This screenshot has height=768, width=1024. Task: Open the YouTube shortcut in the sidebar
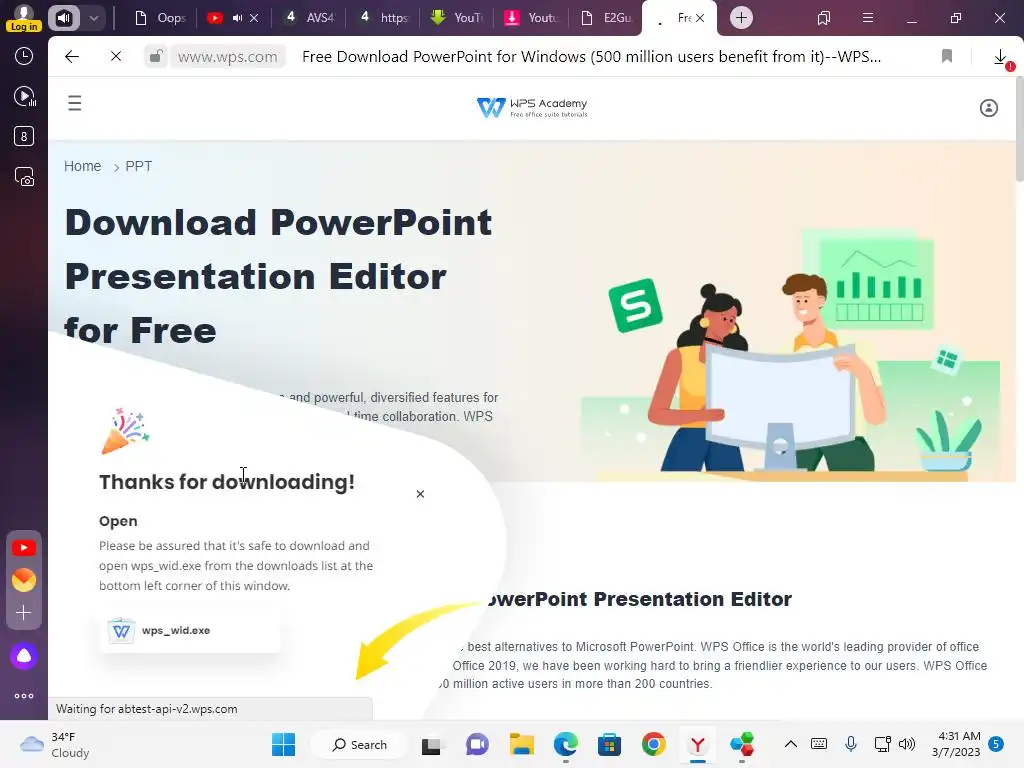[x=24, y=548]
